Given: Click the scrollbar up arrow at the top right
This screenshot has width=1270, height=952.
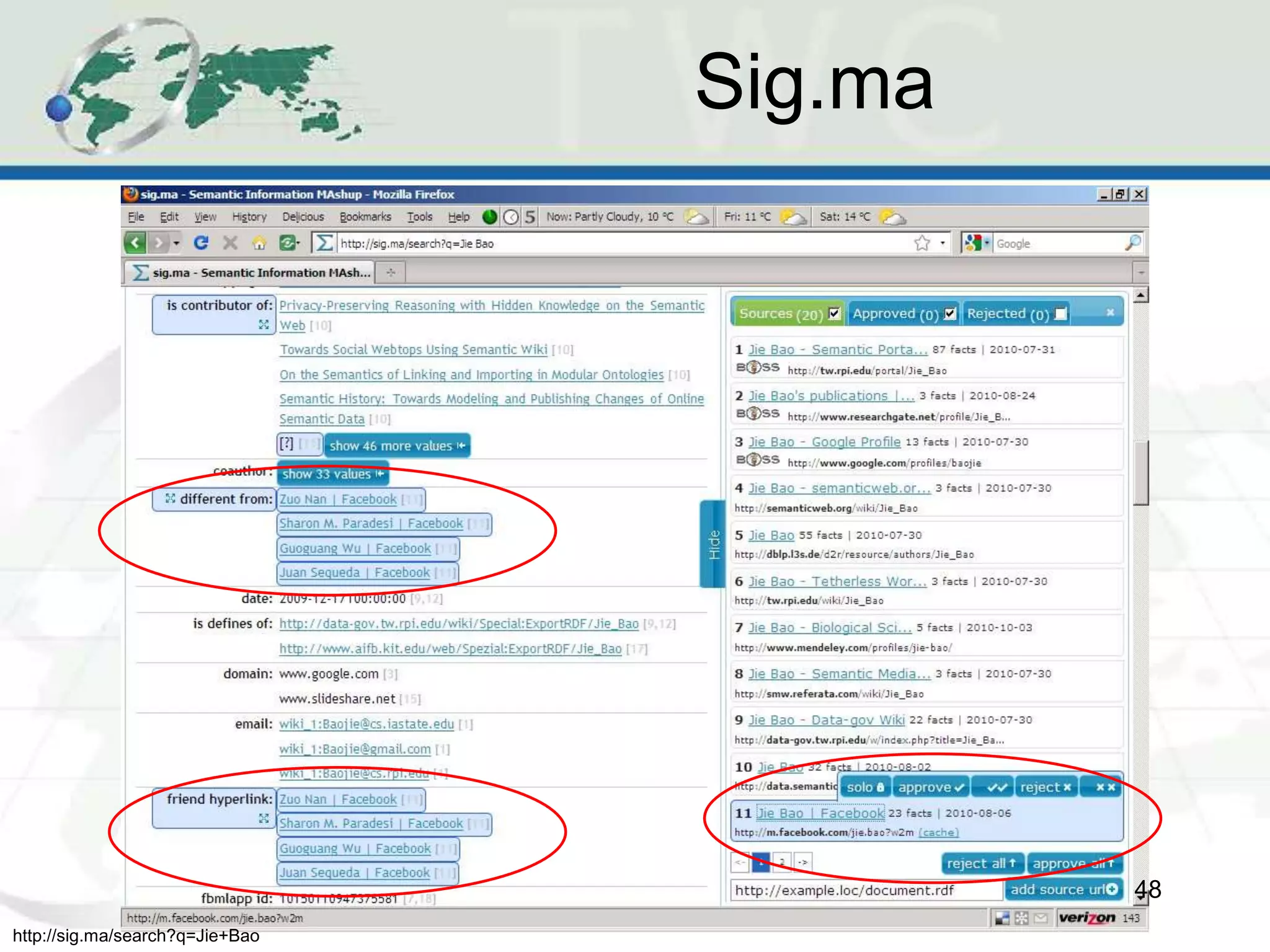Looking at the screenshot, I should (1140, 295).
